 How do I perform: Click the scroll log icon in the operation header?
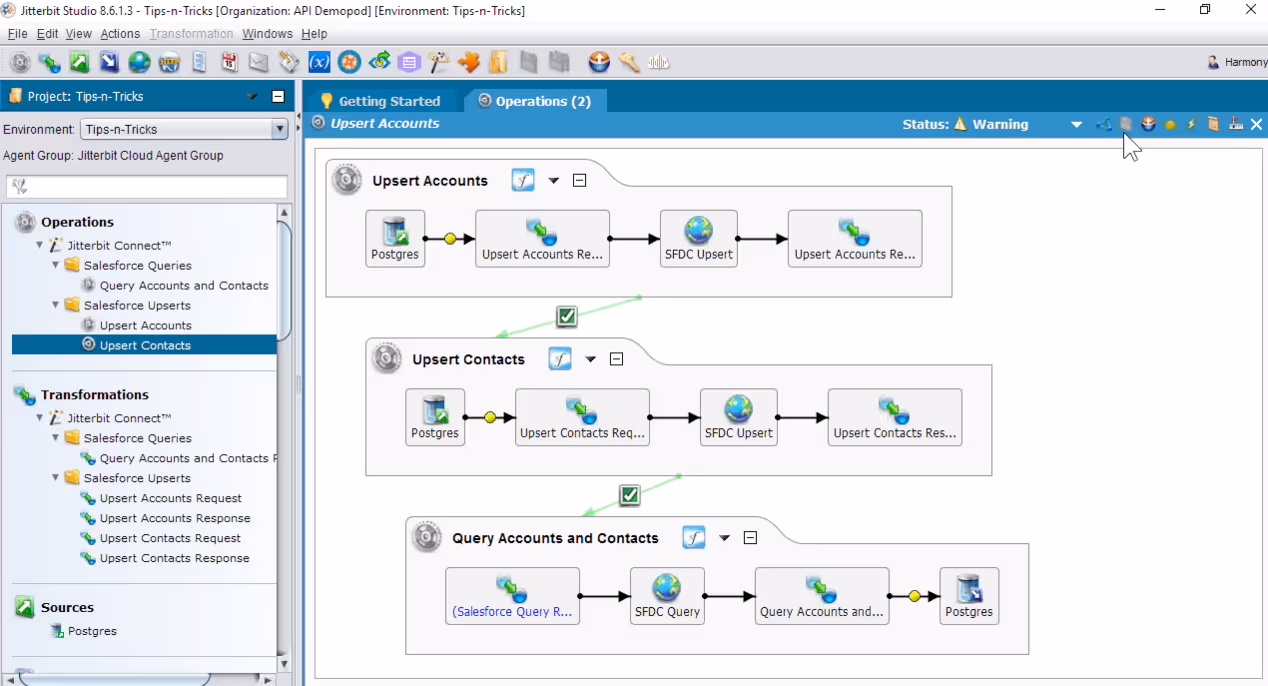(1214, 124)
